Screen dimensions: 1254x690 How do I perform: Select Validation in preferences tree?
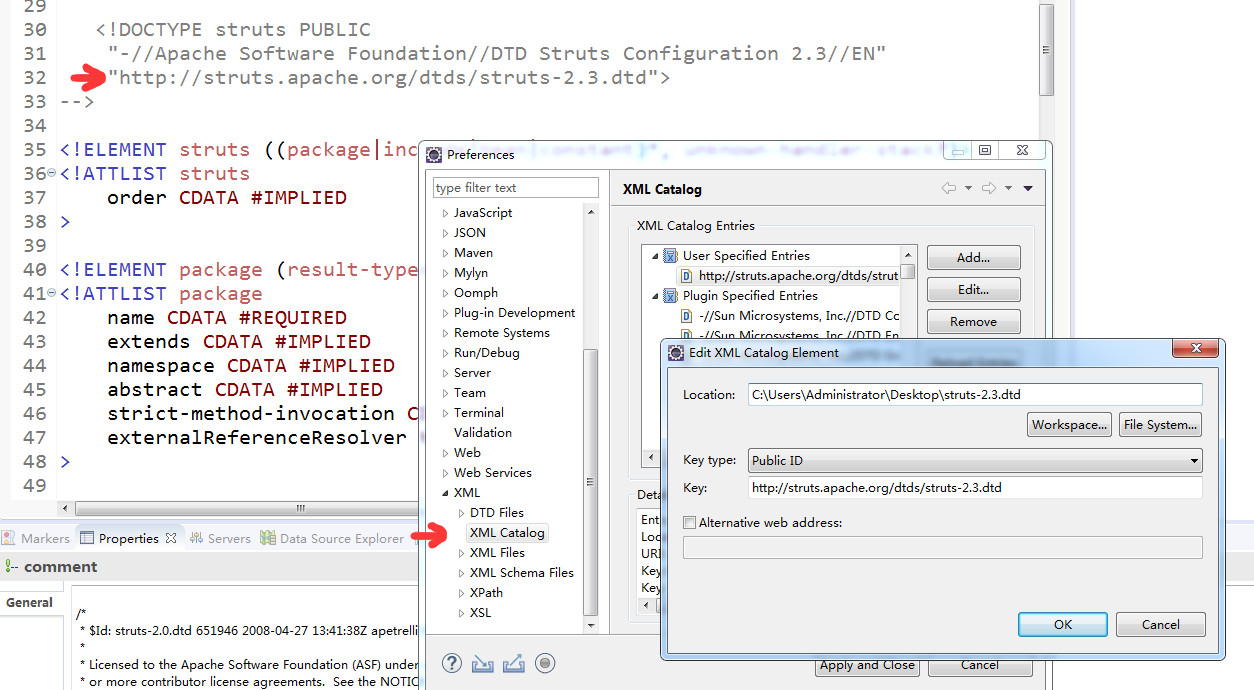click(482, 433)
